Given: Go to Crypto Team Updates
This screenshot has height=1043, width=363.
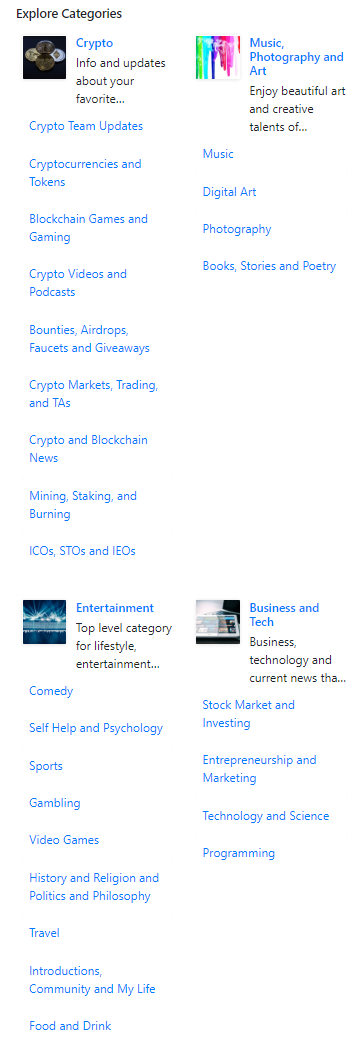Looking at the screenshot, I should 86,126.
